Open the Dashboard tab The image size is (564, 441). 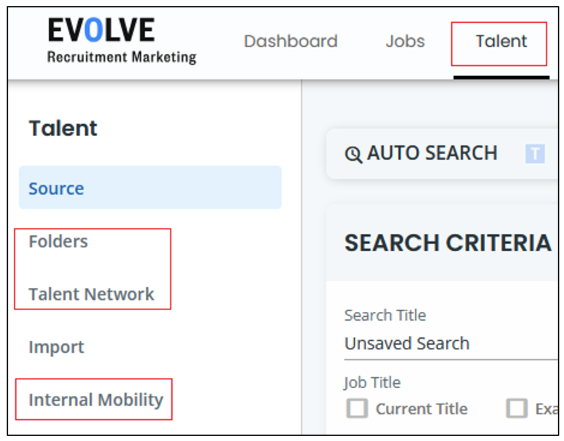coord(291,41)
